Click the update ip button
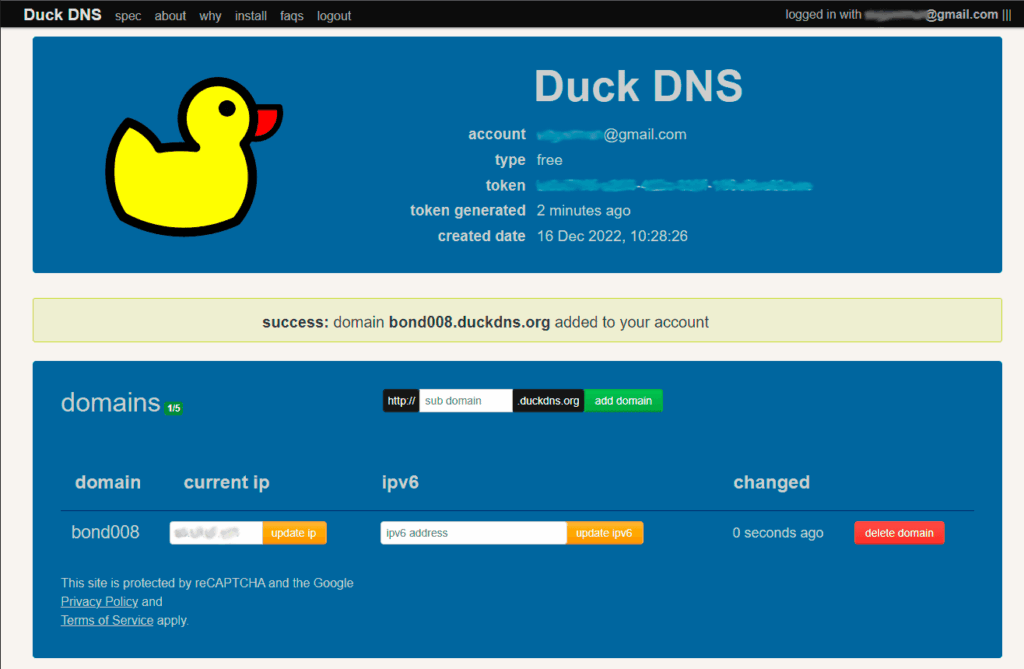1024x669 pixels. tap(294, 532)
